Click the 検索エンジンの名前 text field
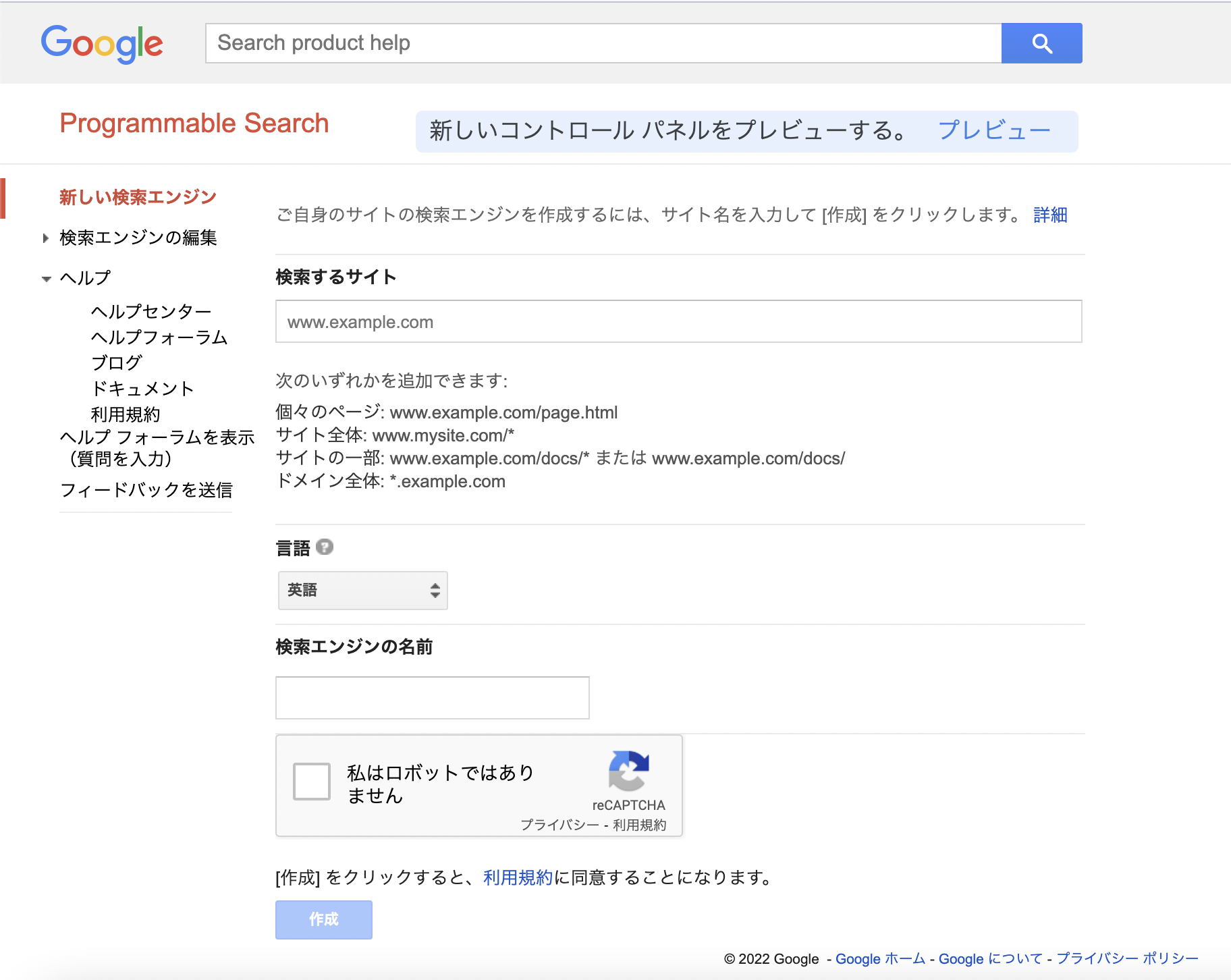This screenshot has height=980, width=1231. pyautogui.click(x=433, y=698)
